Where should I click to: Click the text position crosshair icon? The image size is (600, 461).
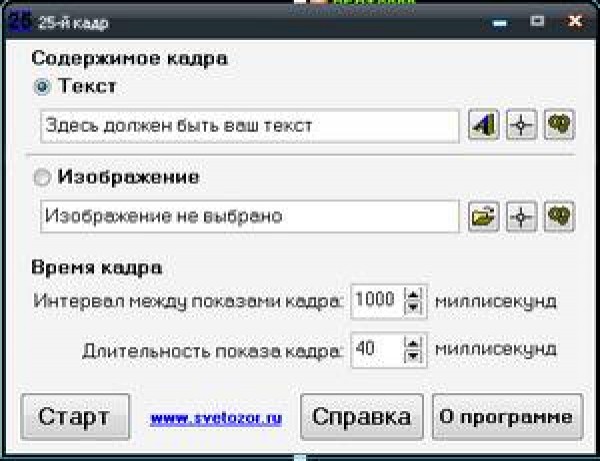coord(521,125)
